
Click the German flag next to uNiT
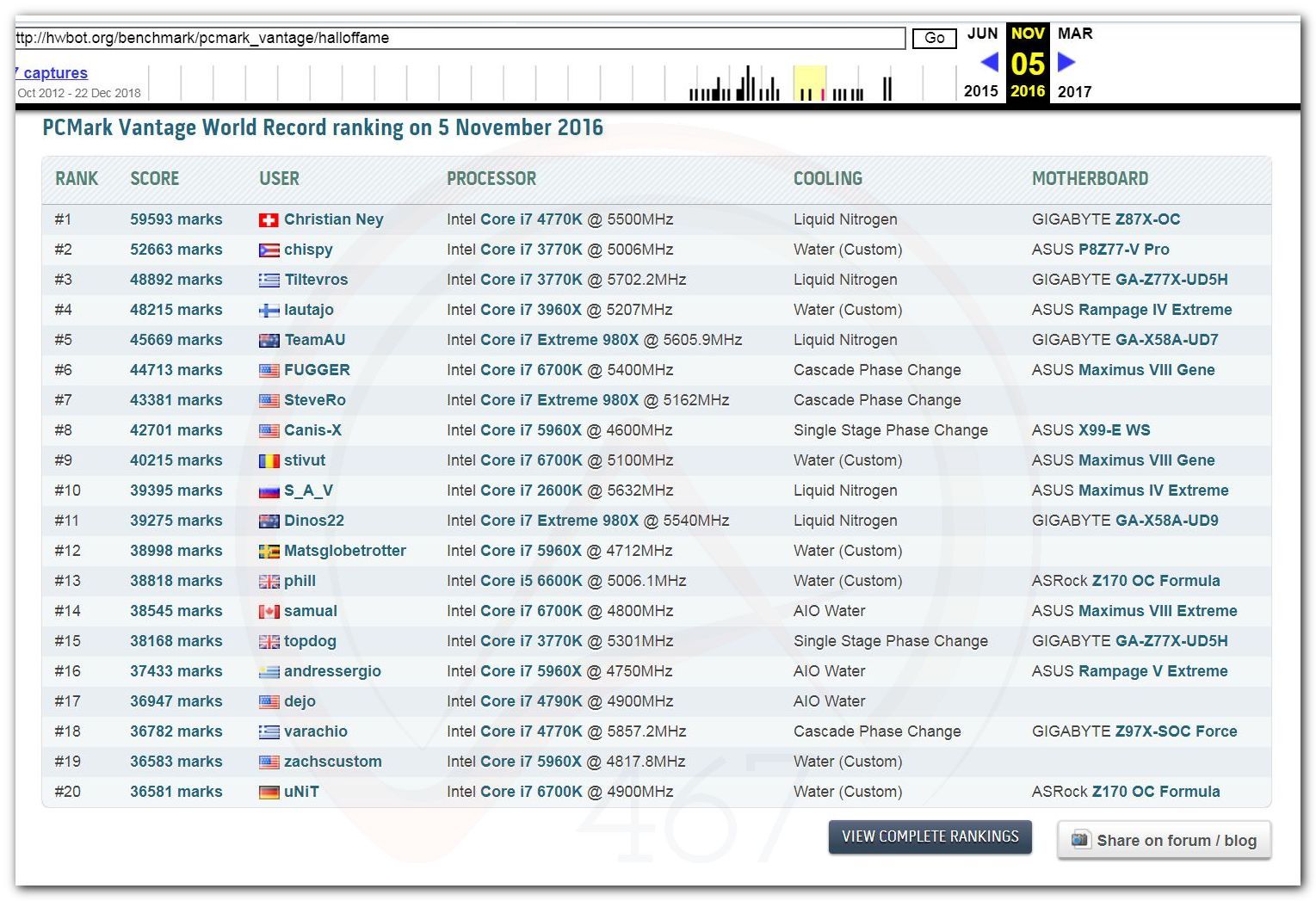(x=269, y=793)
